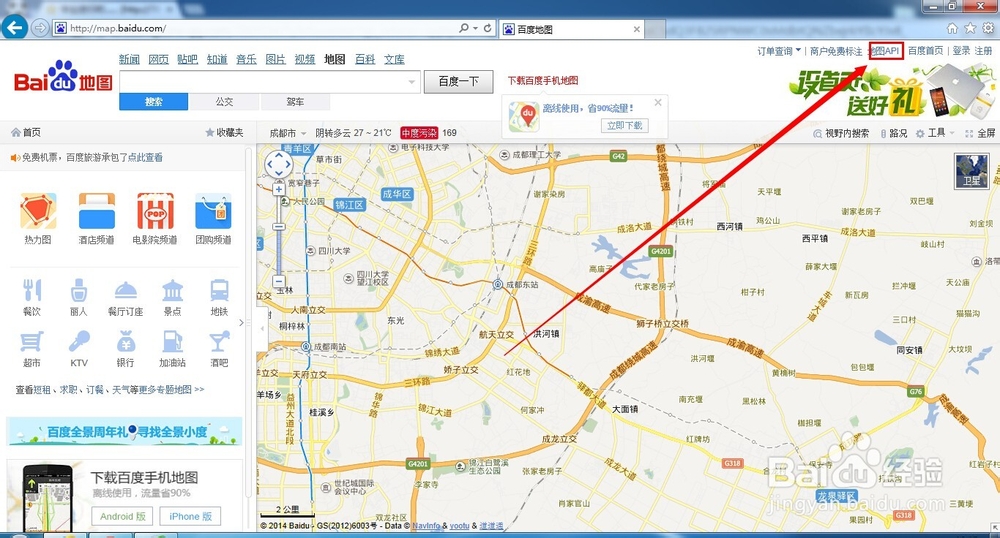This screenshot has width=1000, height=538.
Task: Click the 百度全景周年礼 banner
Action: [x=124, y=432]
